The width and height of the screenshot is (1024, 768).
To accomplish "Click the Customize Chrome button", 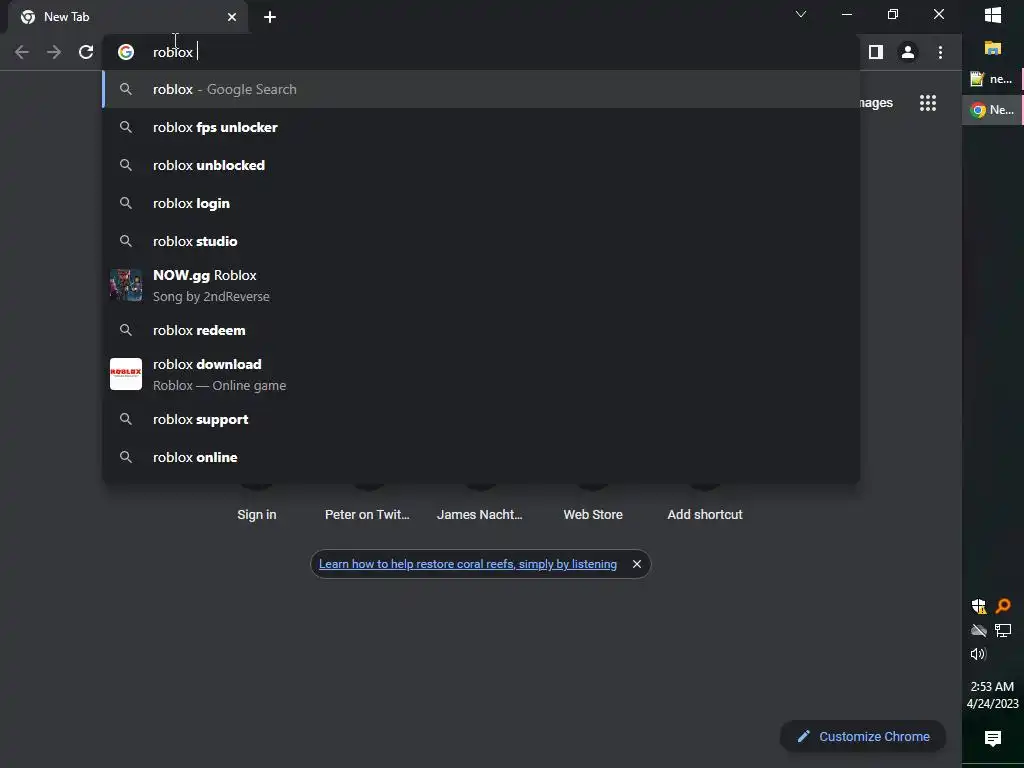I will [863, 736].
